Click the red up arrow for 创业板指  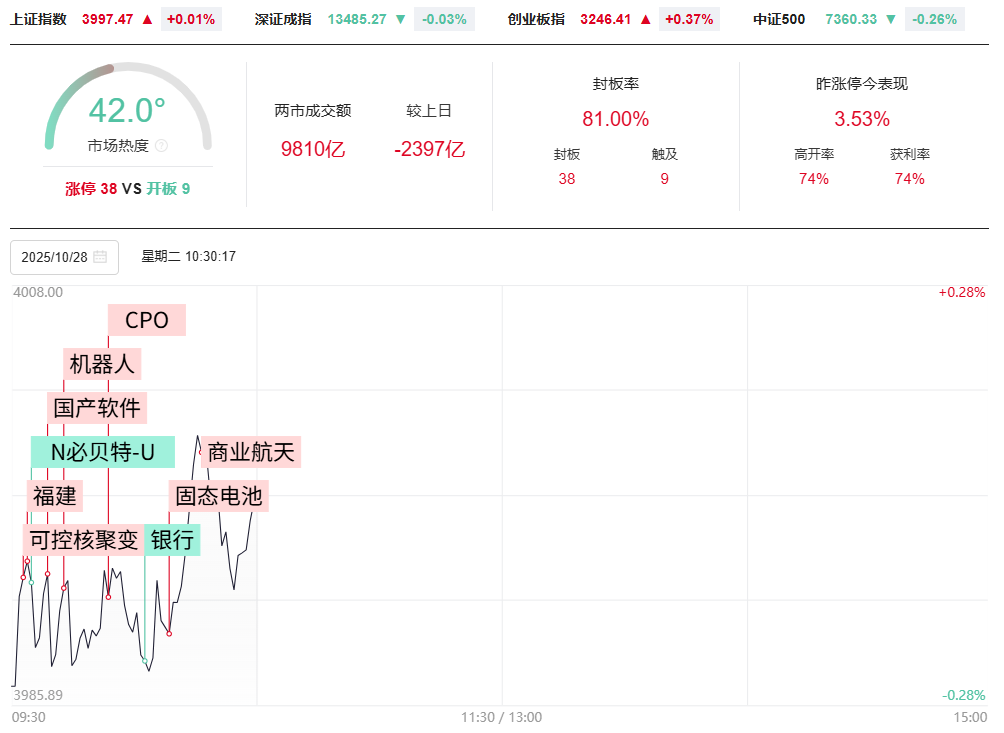click(x=646, y=19)
